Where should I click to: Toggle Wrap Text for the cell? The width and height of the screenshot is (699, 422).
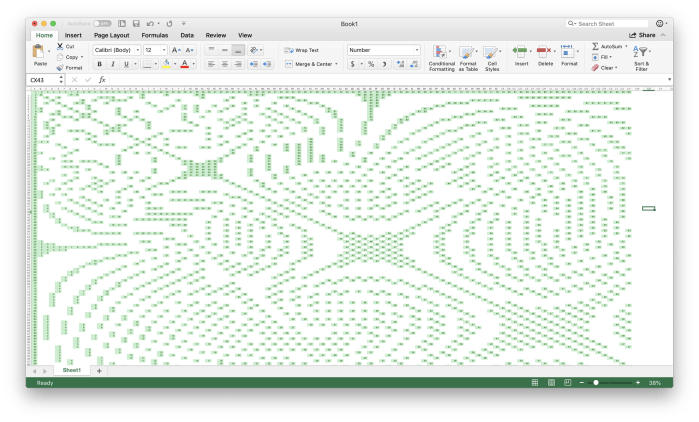click(x=301, y=50)
